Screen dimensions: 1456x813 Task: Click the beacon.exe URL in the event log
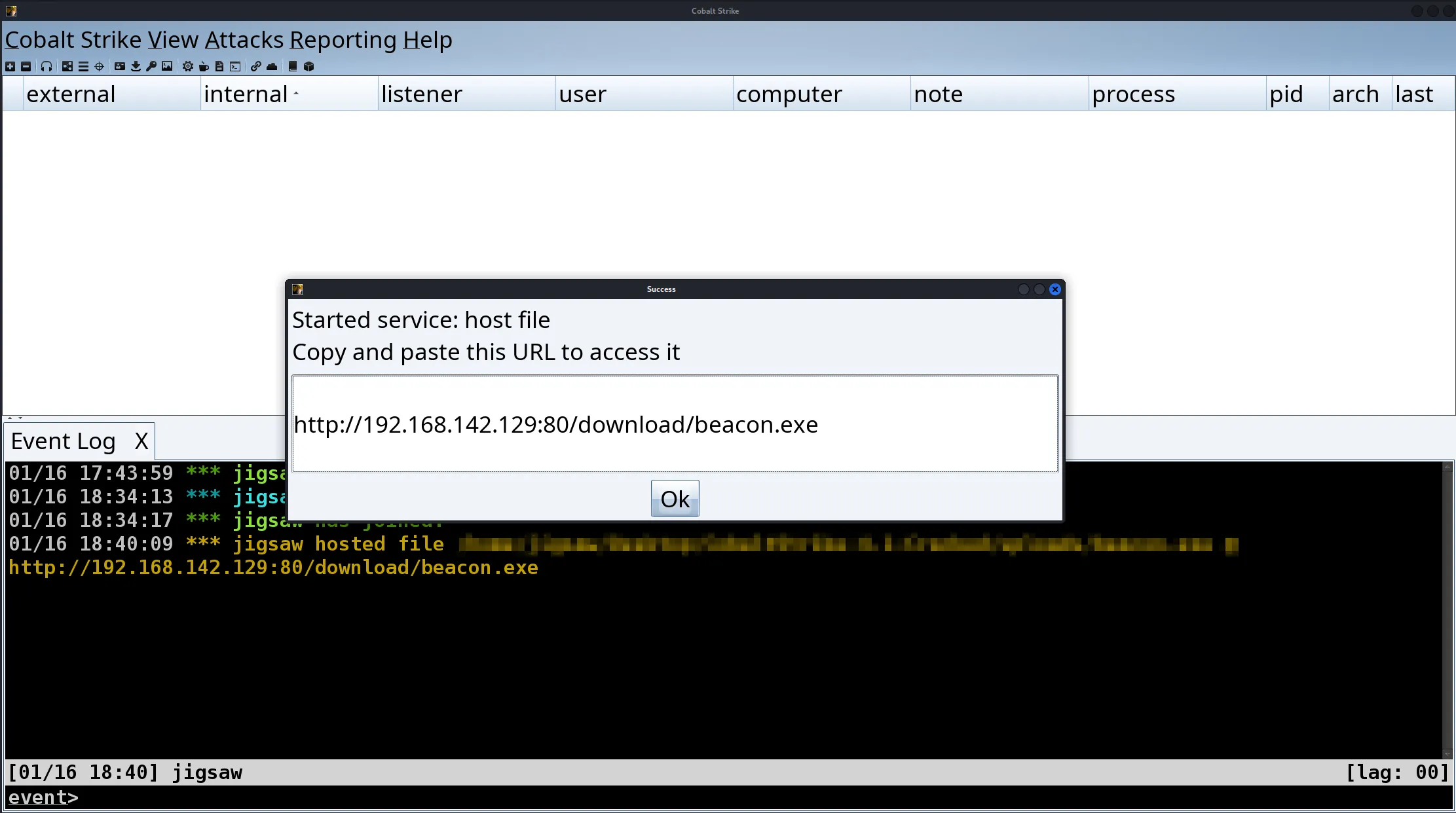tap(273, 568)
